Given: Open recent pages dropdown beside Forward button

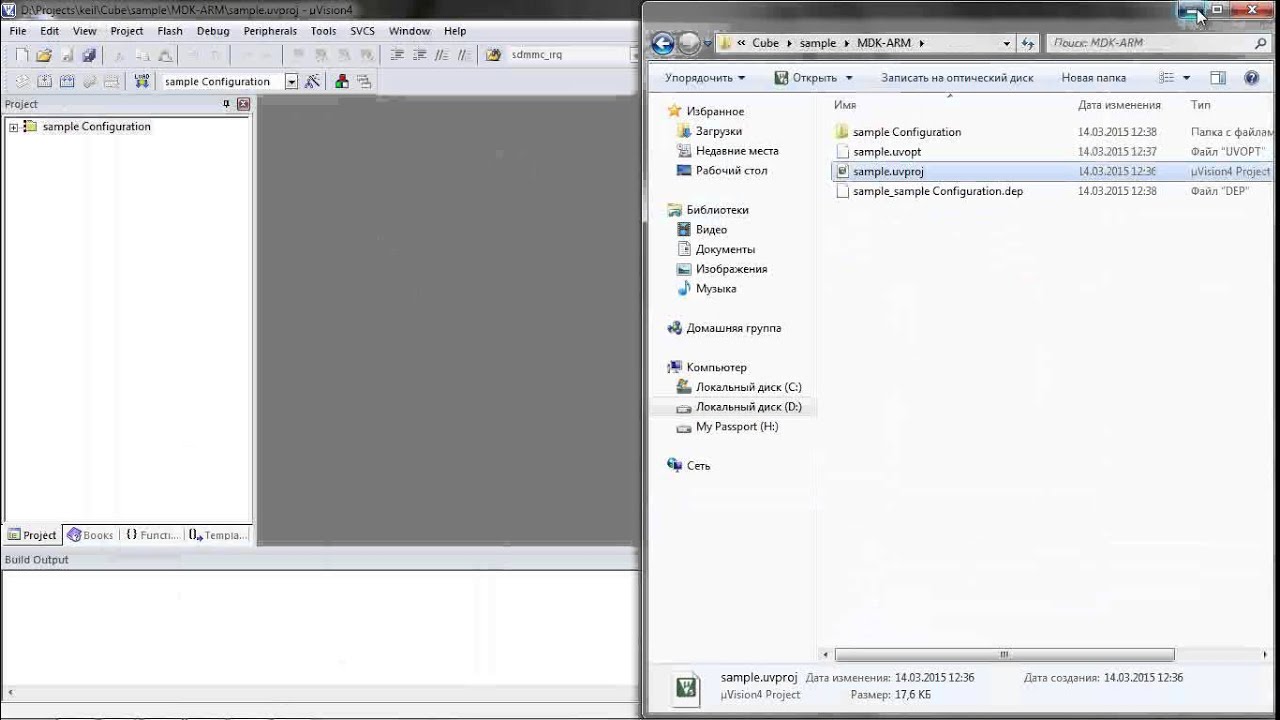Looking at the screenshot, I should coord(707,43).
